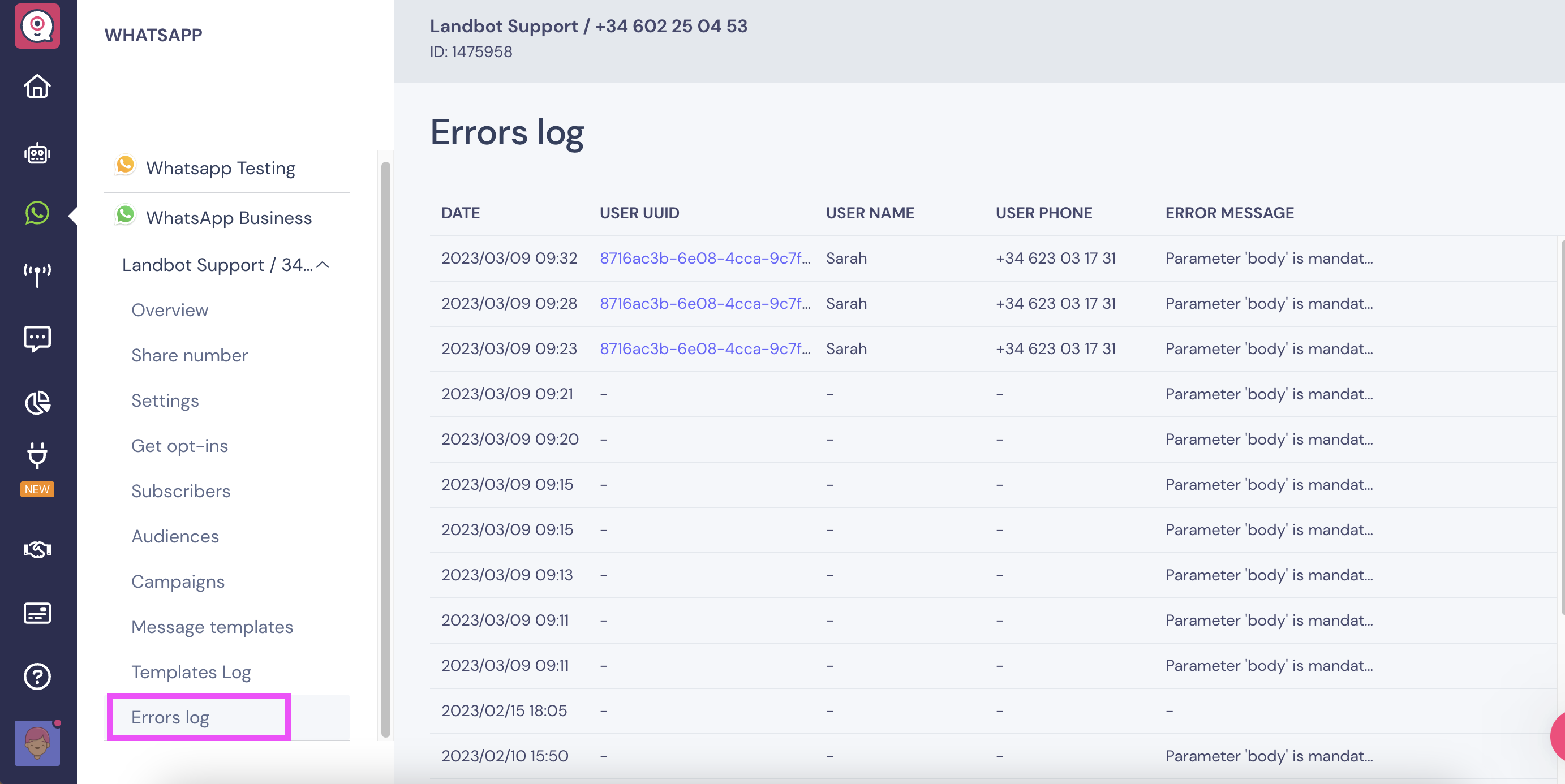Click the NEW badge under the plug icon
Image resolution: width=1565 pixels, height=784 pixels.
click(x=37, y=489)
